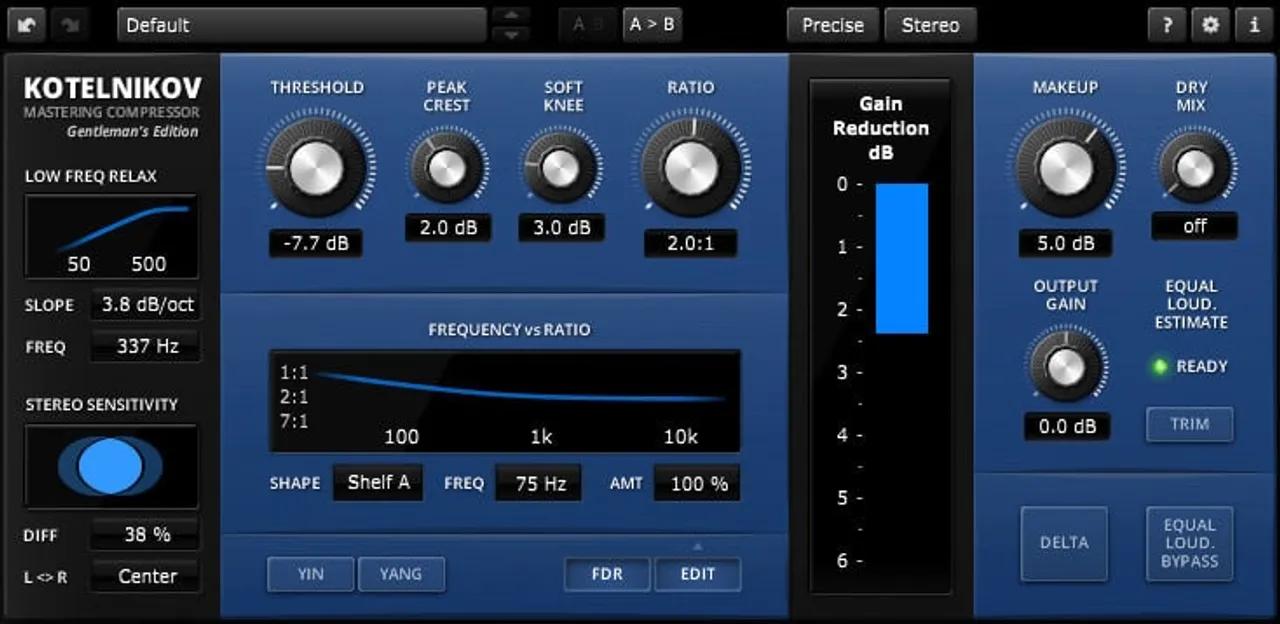Open the help question mark icon
This screenshot has height=624, width=1280.
(1166, 25)
